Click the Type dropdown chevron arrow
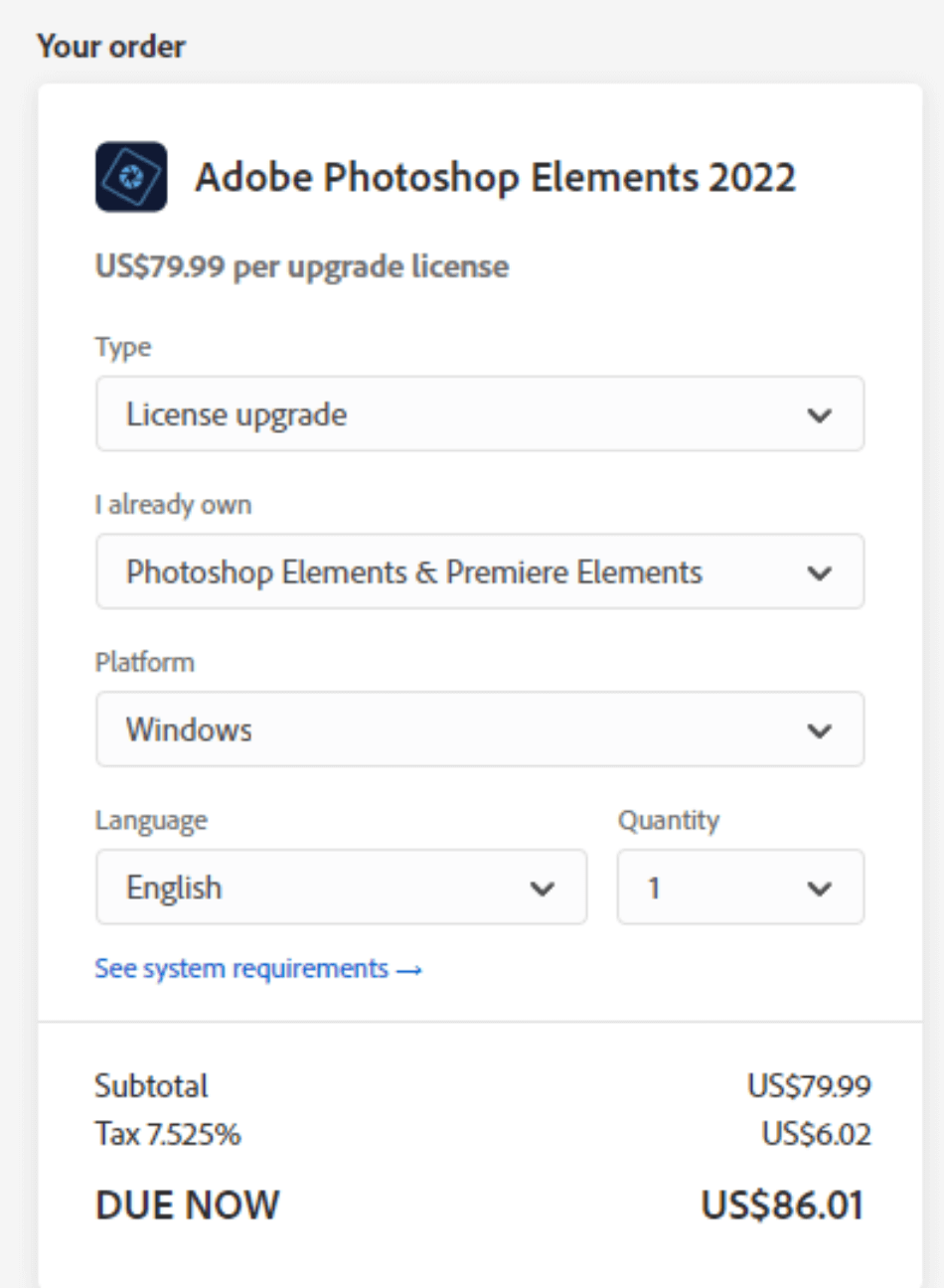This screenshot has height=1288, width=944. (x=821, y=414)
